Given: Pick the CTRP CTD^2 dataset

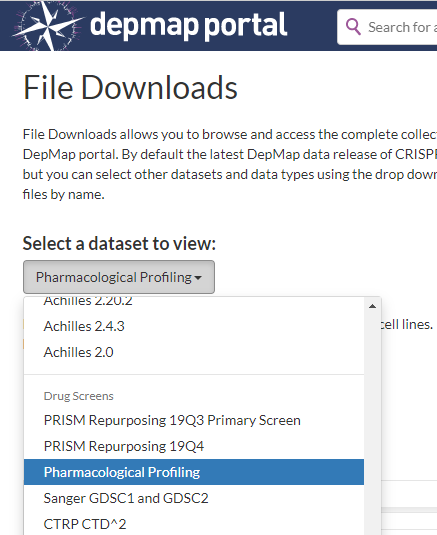Looking at the screenshot, I should 194,524.
